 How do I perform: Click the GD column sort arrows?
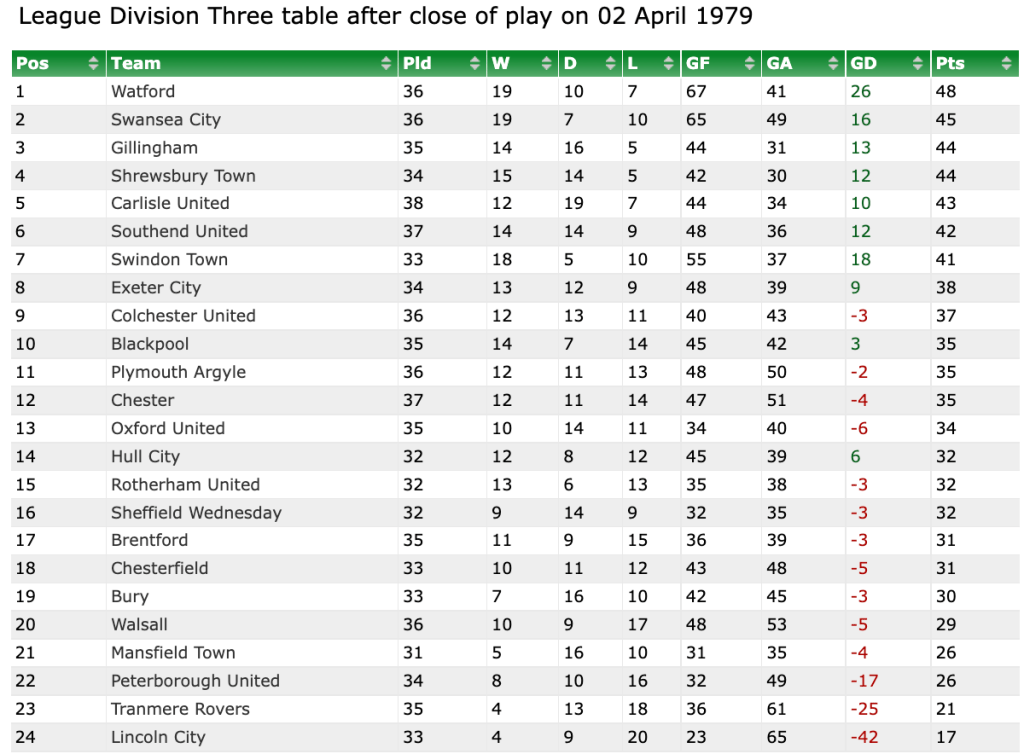point(918,64)
